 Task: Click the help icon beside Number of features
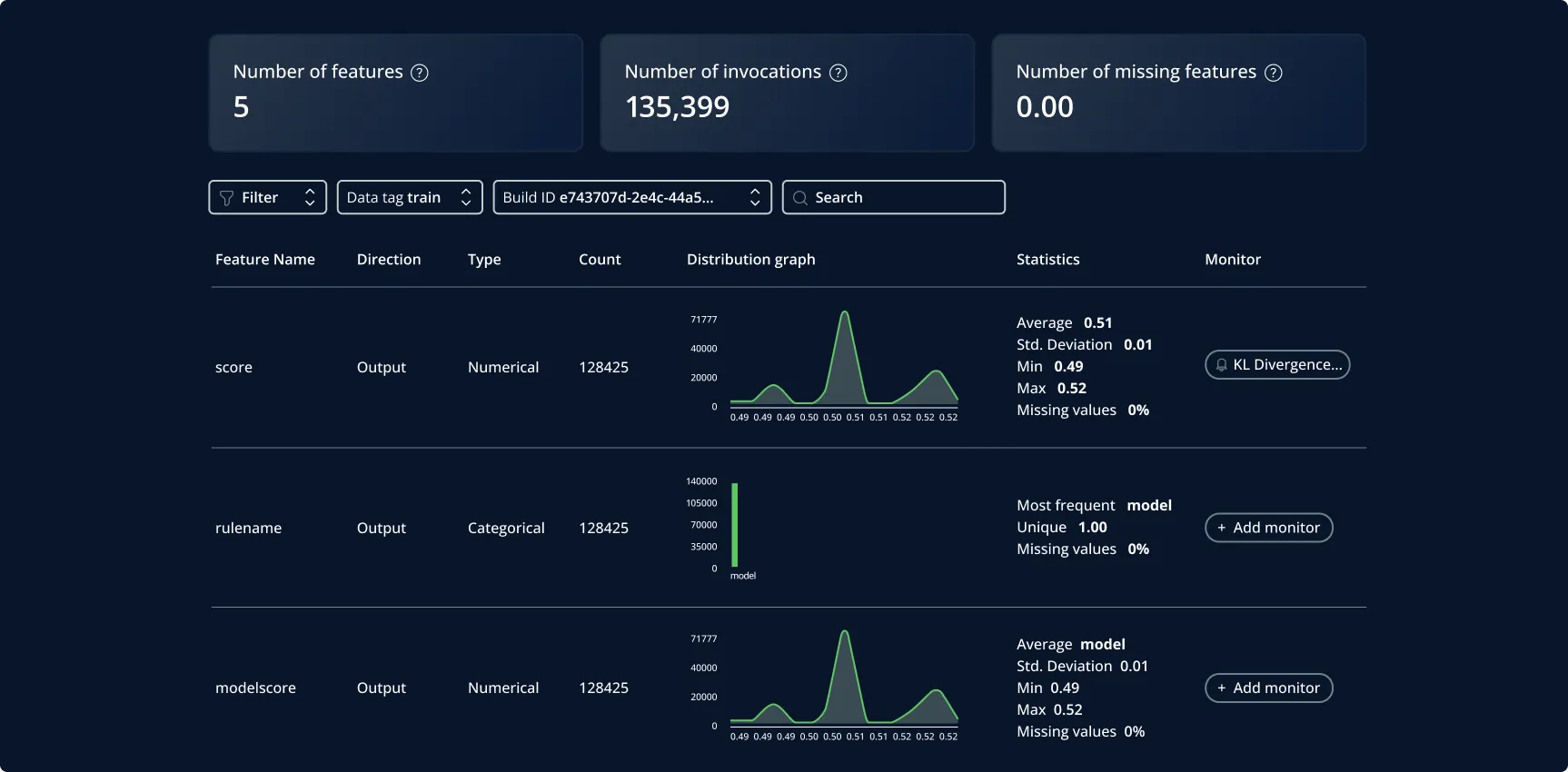point(419,73)
